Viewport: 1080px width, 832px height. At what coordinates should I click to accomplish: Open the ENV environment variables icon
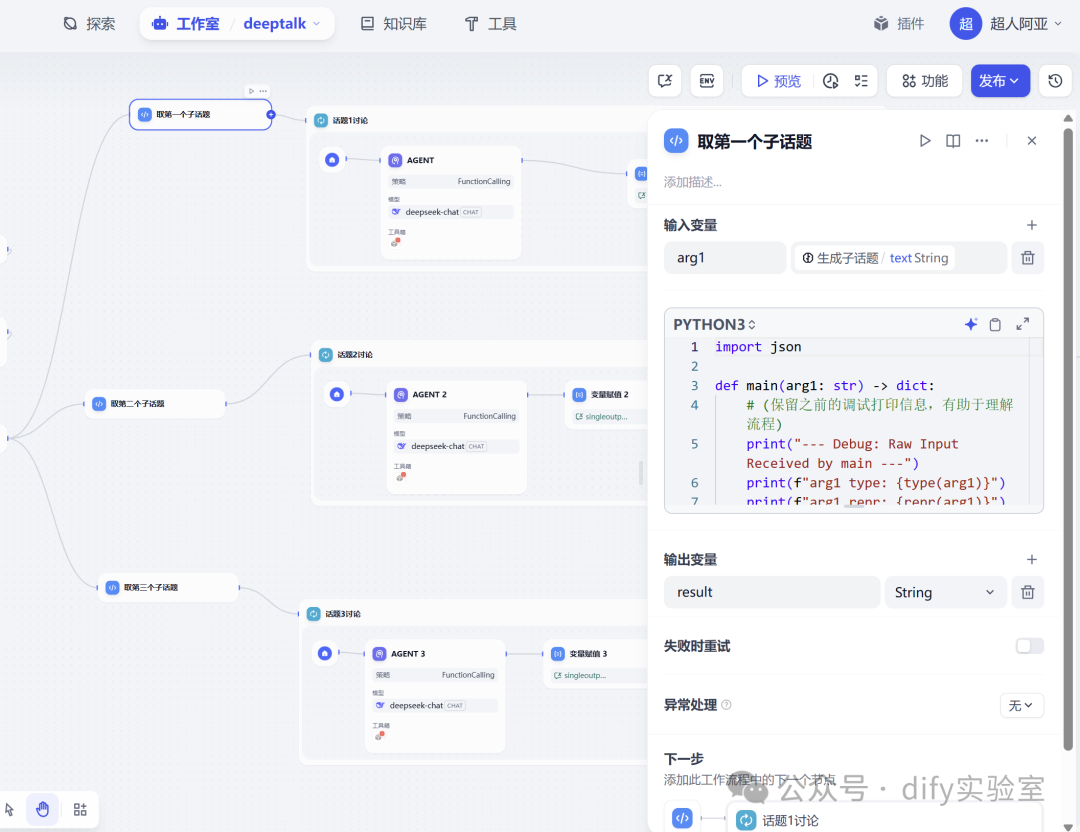pos(707,81)
